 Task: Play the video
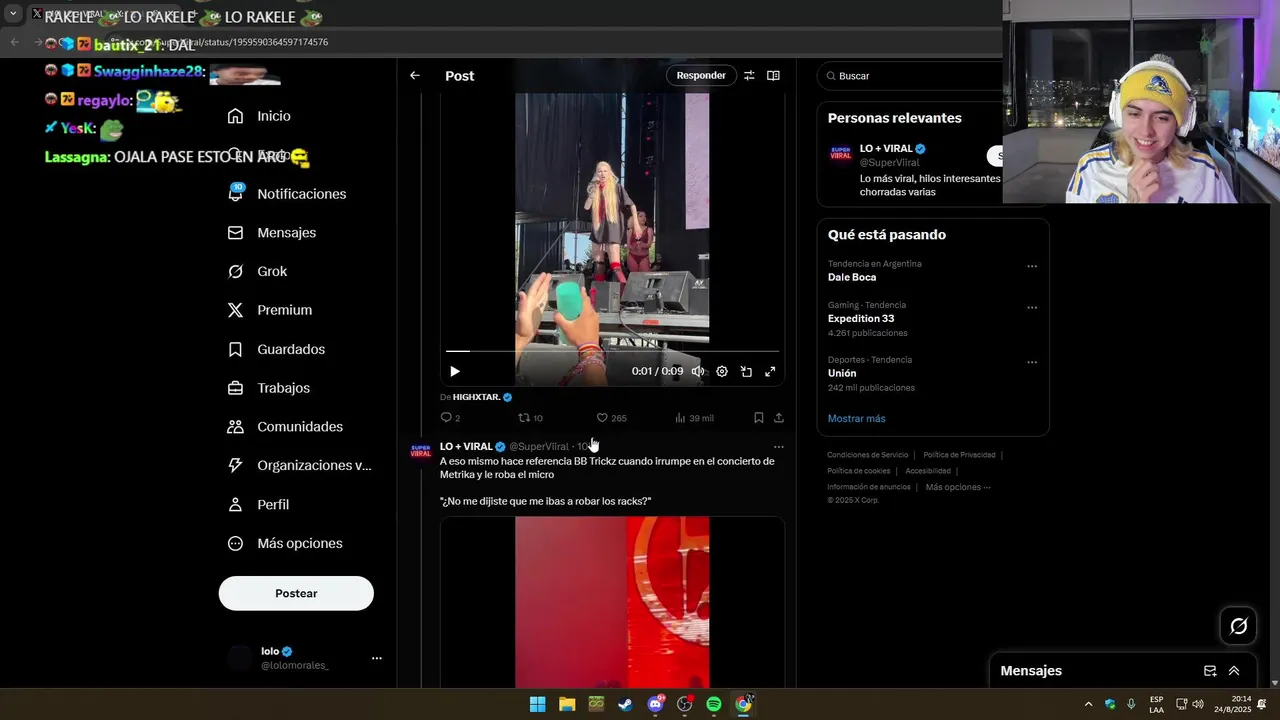click(x=455, y=372)
